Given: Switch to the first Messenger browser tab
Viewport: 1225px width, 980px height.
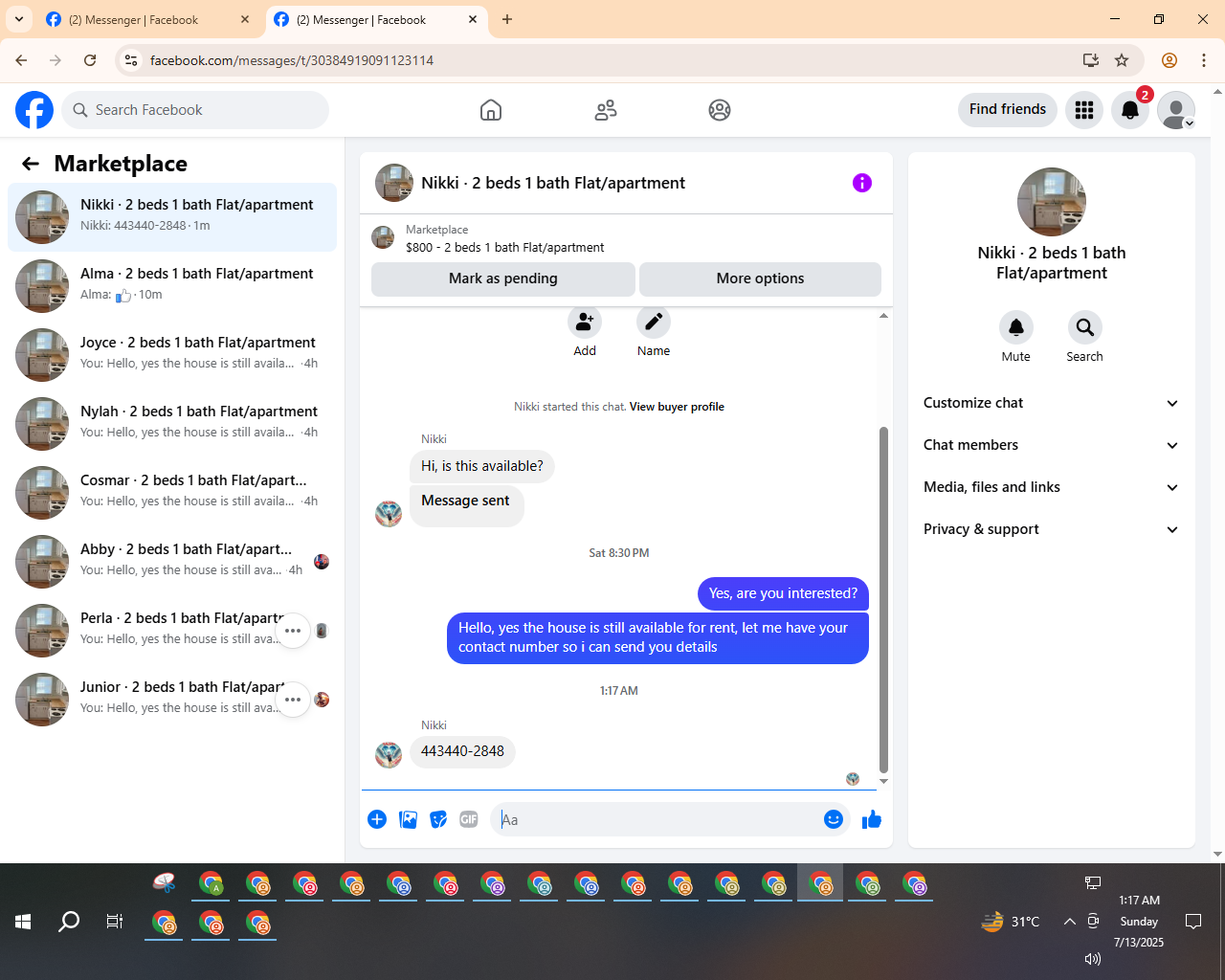Looking at the screenshot, I should coord(148,20).
